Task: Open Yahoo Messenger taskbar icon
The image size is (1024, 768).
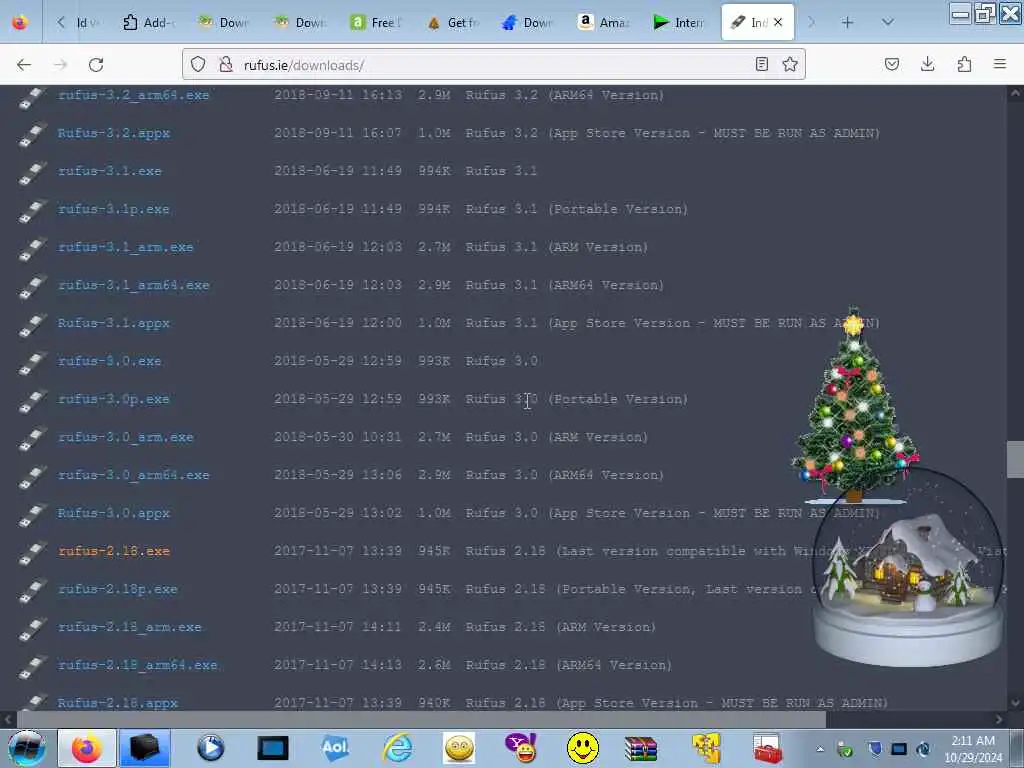Action: click(x=520, y=748)
